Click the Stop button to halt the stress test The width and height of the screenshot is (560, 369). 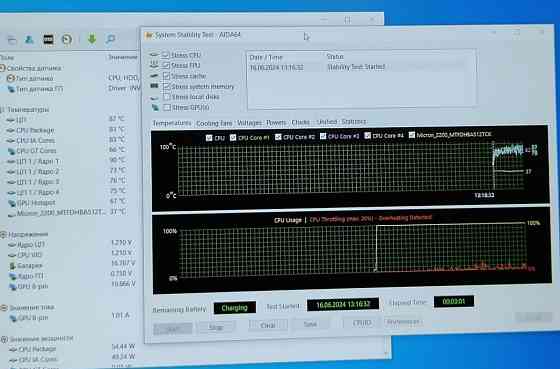click(x=216, y=327)
